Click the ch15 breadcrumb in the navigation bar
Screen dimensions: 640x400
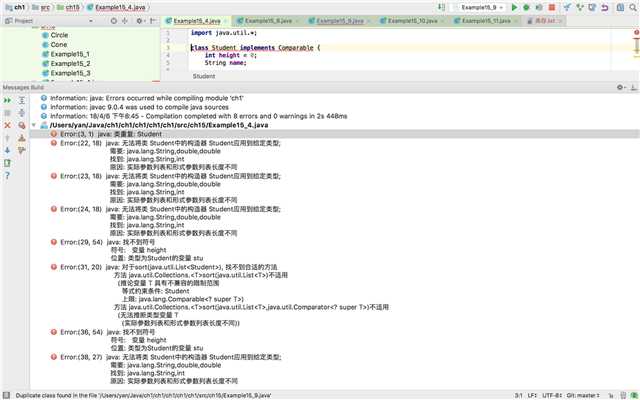(68, 7)
